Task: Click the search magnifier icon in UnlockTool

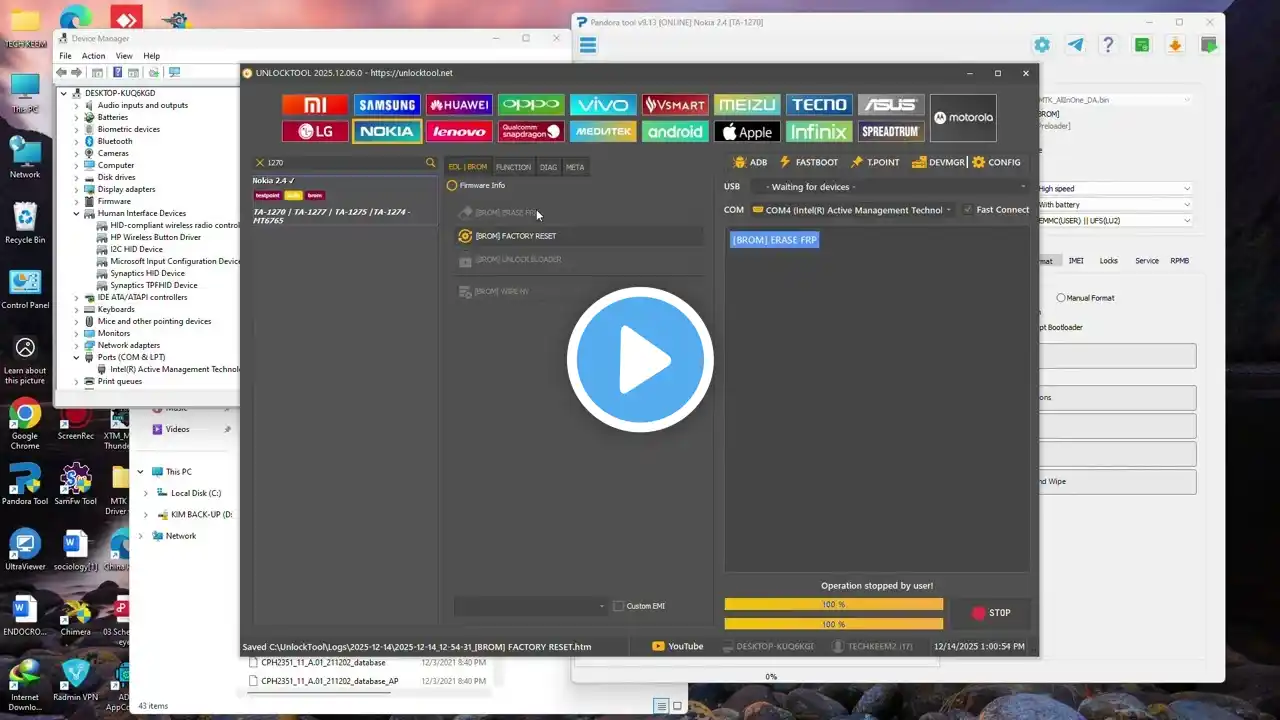Action: 431,162
